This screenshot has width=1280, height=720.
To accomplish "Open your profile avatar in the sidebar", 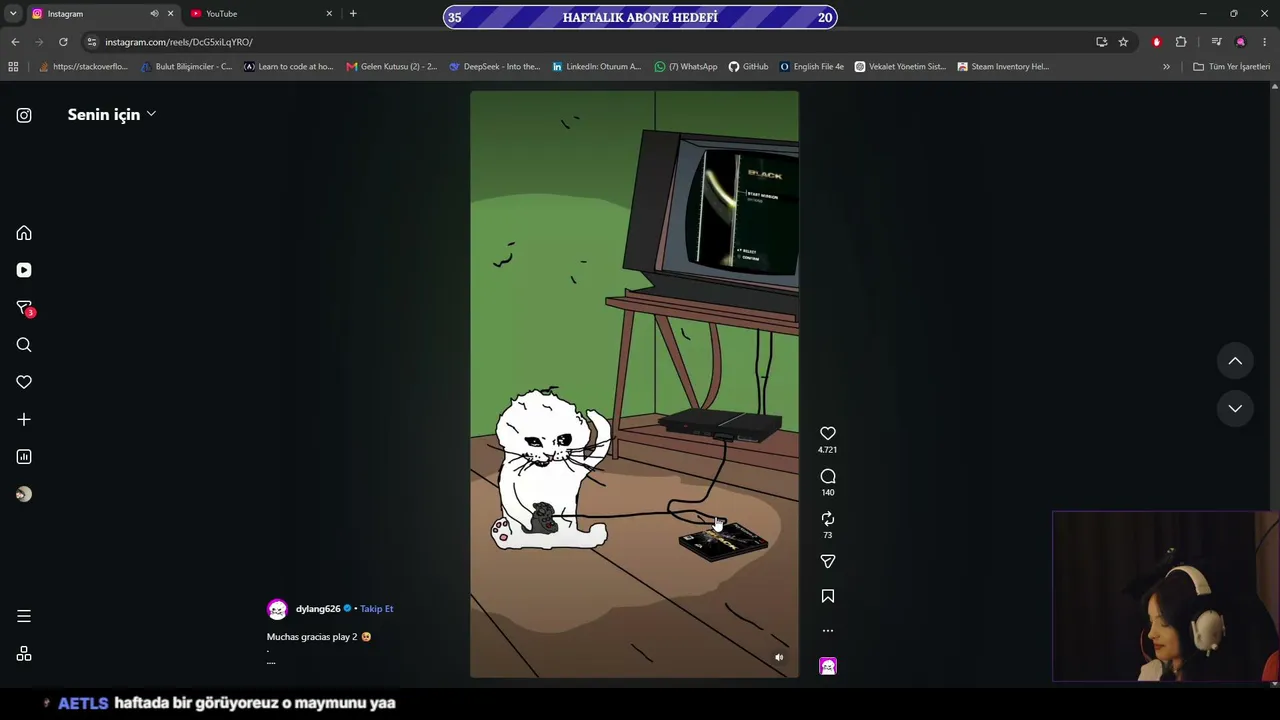I will tap(24, 494).
